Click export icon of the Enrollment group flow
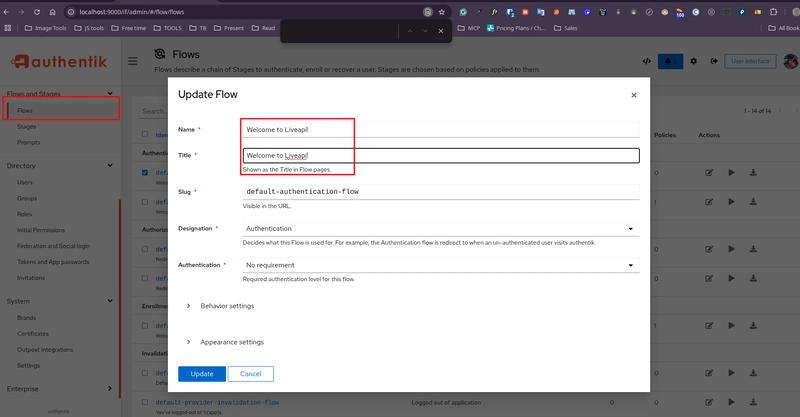 [753, 326]
